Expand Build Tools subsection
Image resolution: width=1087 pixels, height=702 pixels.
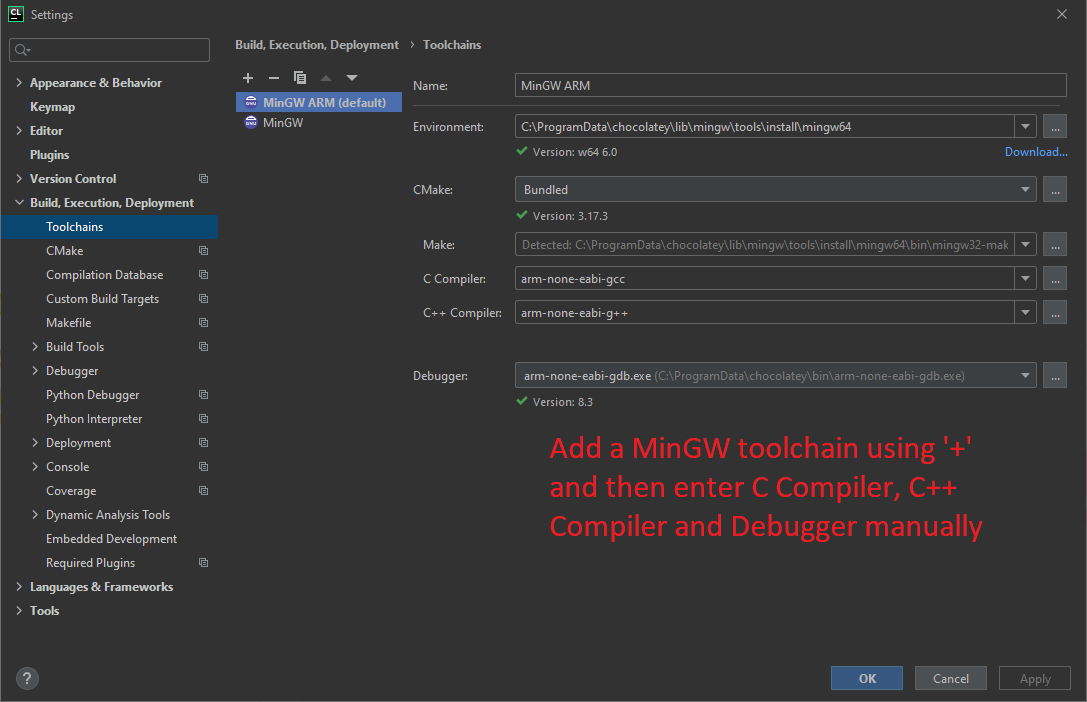tap(35, 346)
